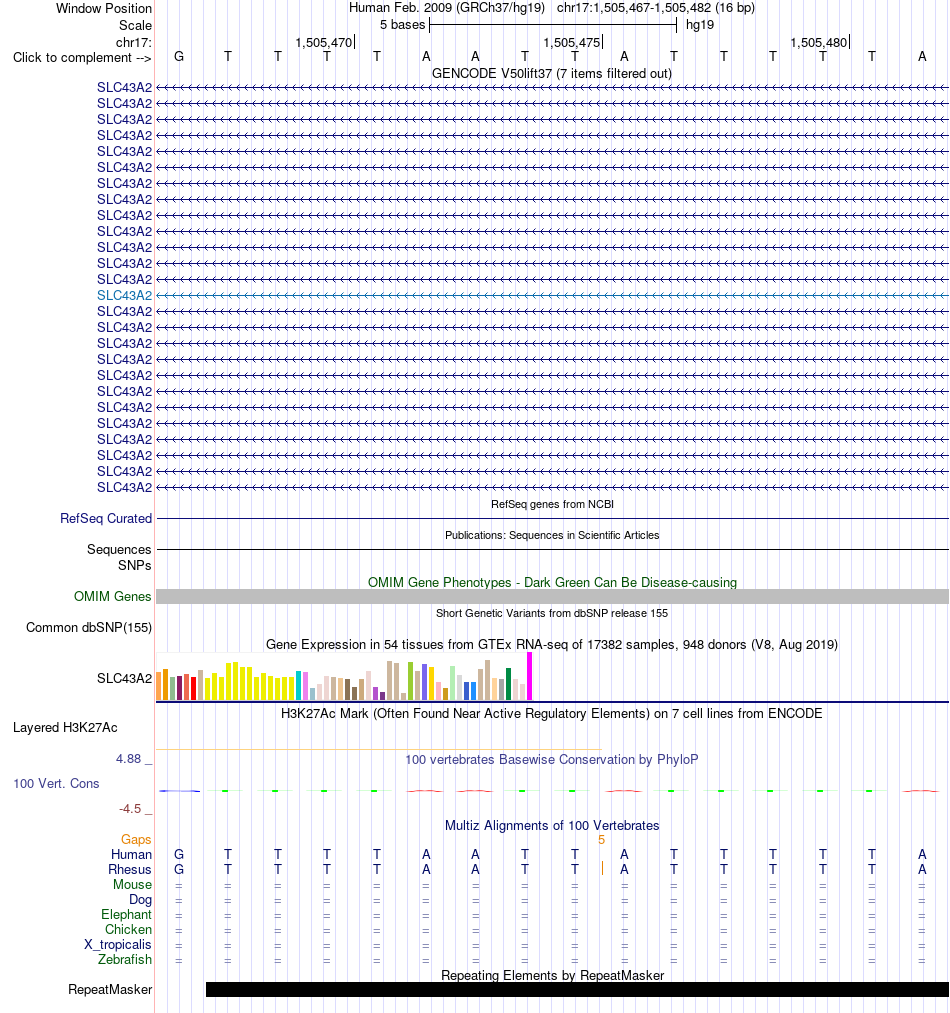The height and width of the screenshot is (1013, 950).
Task: Open the 'RefSeq genes from NCBI' track title
Action: tap(552, 504)
